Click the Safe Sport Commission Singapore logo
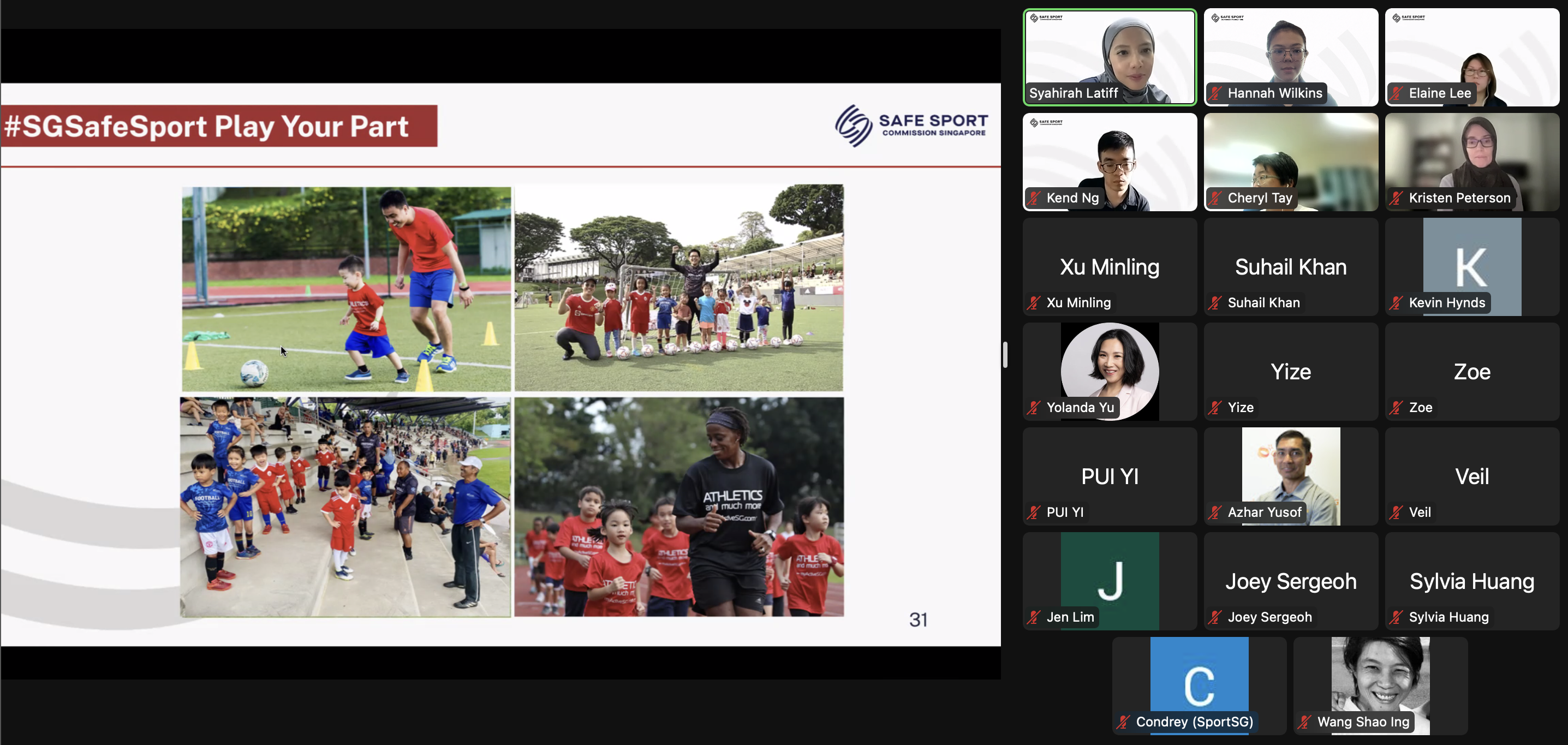Viewport: 1568px width, 745px height. click(911, 126)
